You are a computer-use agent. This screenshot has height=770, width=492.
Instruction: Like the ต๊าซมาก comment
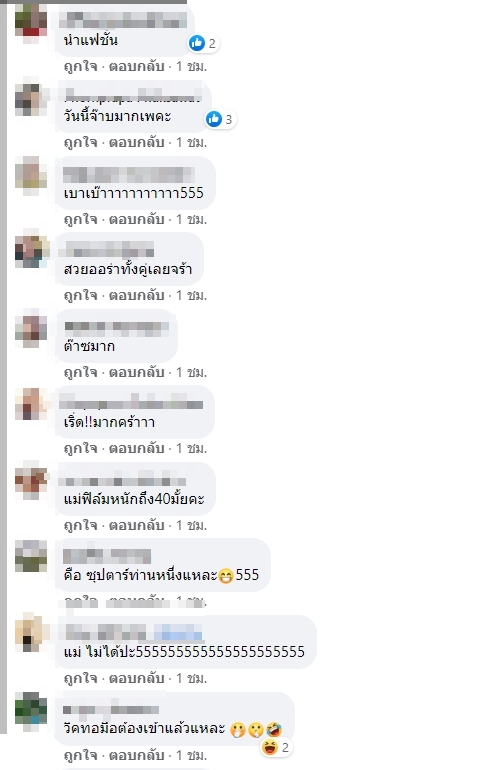point(81,372)
